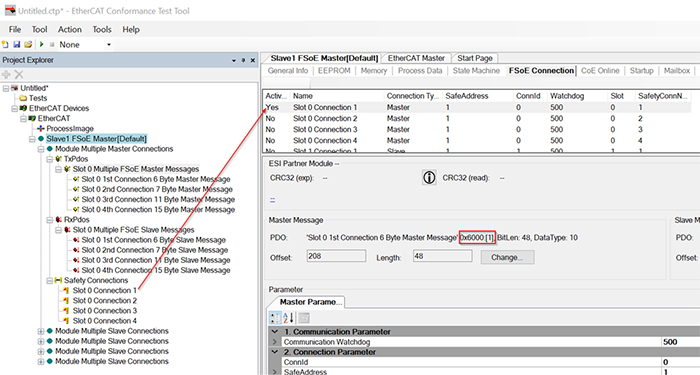
Task: Collapse the RxPdos node
Action: tap(50, 220)
